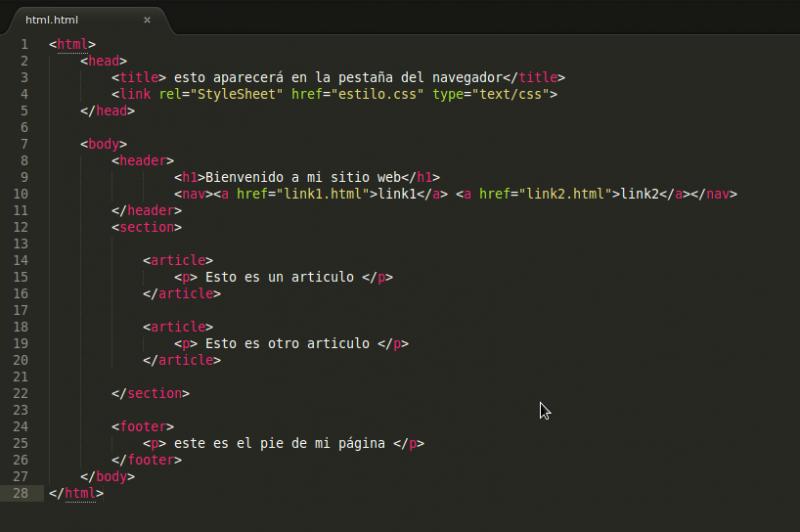Image resolution: width=800 pixels, height=532 pixels.
Task: Close the html.html tab
Action: [x=147, y=20]
